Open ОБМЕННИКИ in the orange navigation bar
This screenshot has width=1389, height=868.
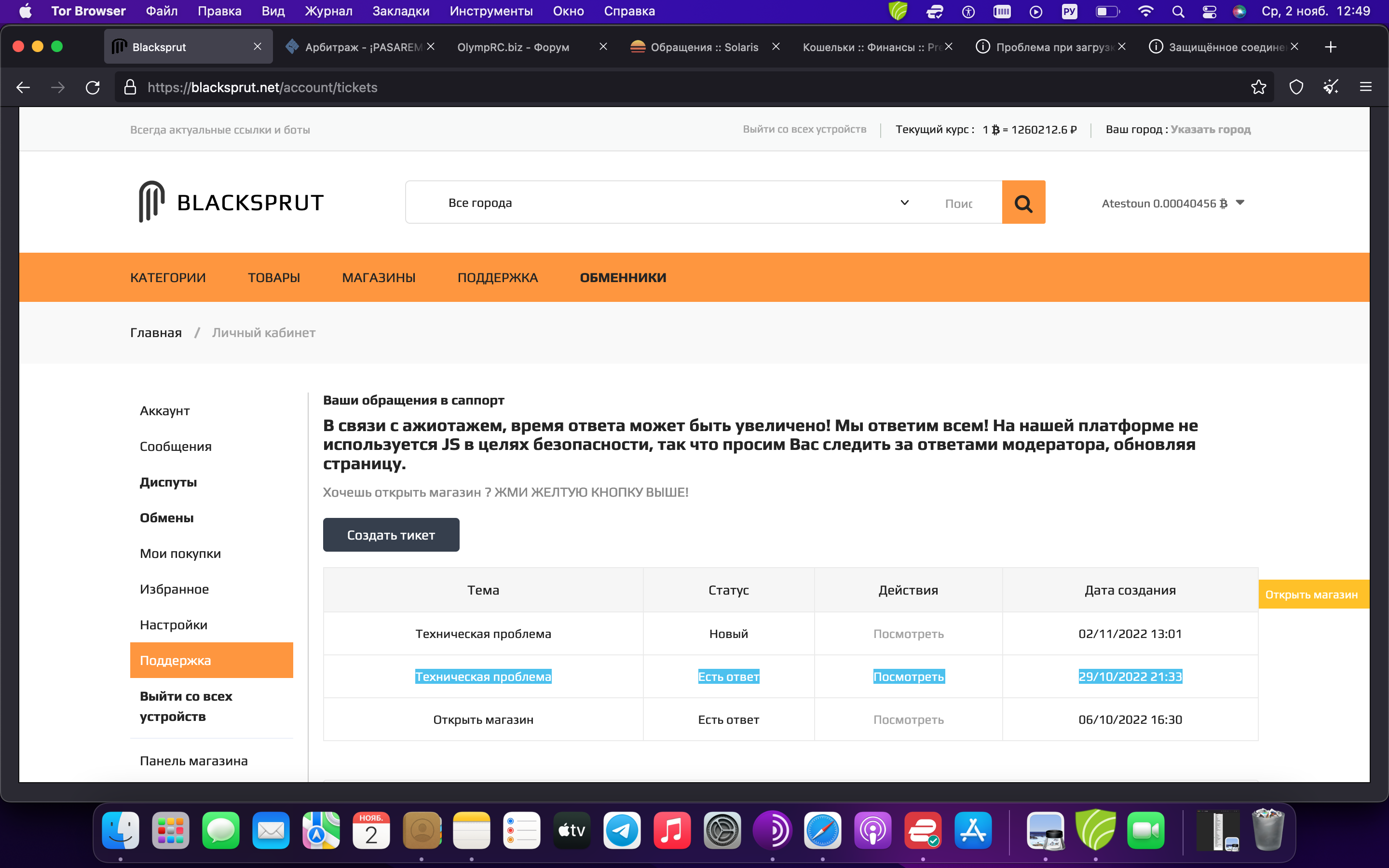tap(623, 277)
